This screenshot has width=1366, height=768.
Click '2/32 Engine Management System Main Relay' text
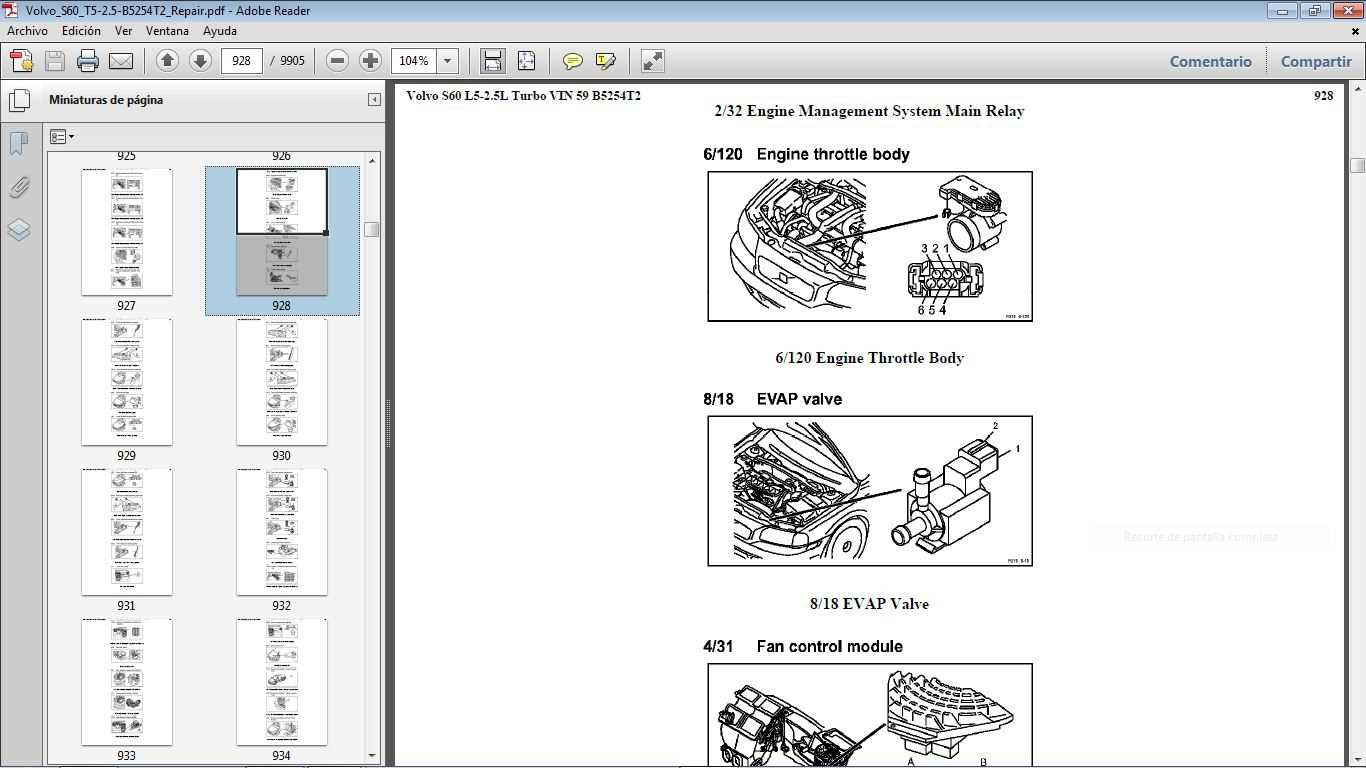coord(870,111)
